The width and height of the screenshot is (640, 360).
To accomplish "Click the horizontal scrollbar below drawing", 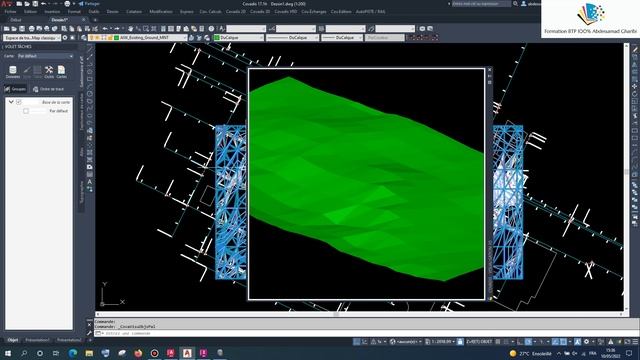I will pos(359,314).
